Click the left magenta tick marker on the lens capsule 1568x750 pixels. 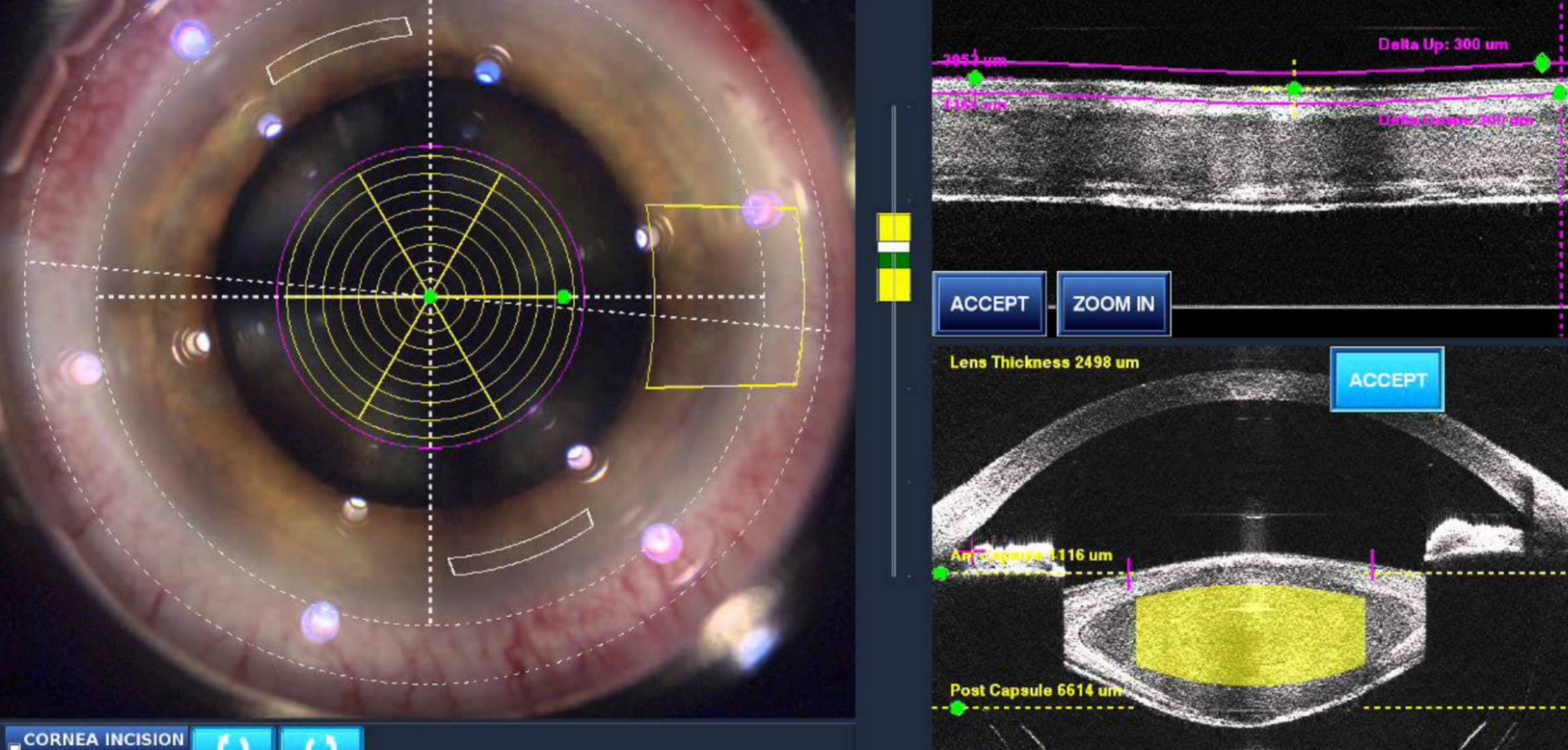click(1129, 573)
